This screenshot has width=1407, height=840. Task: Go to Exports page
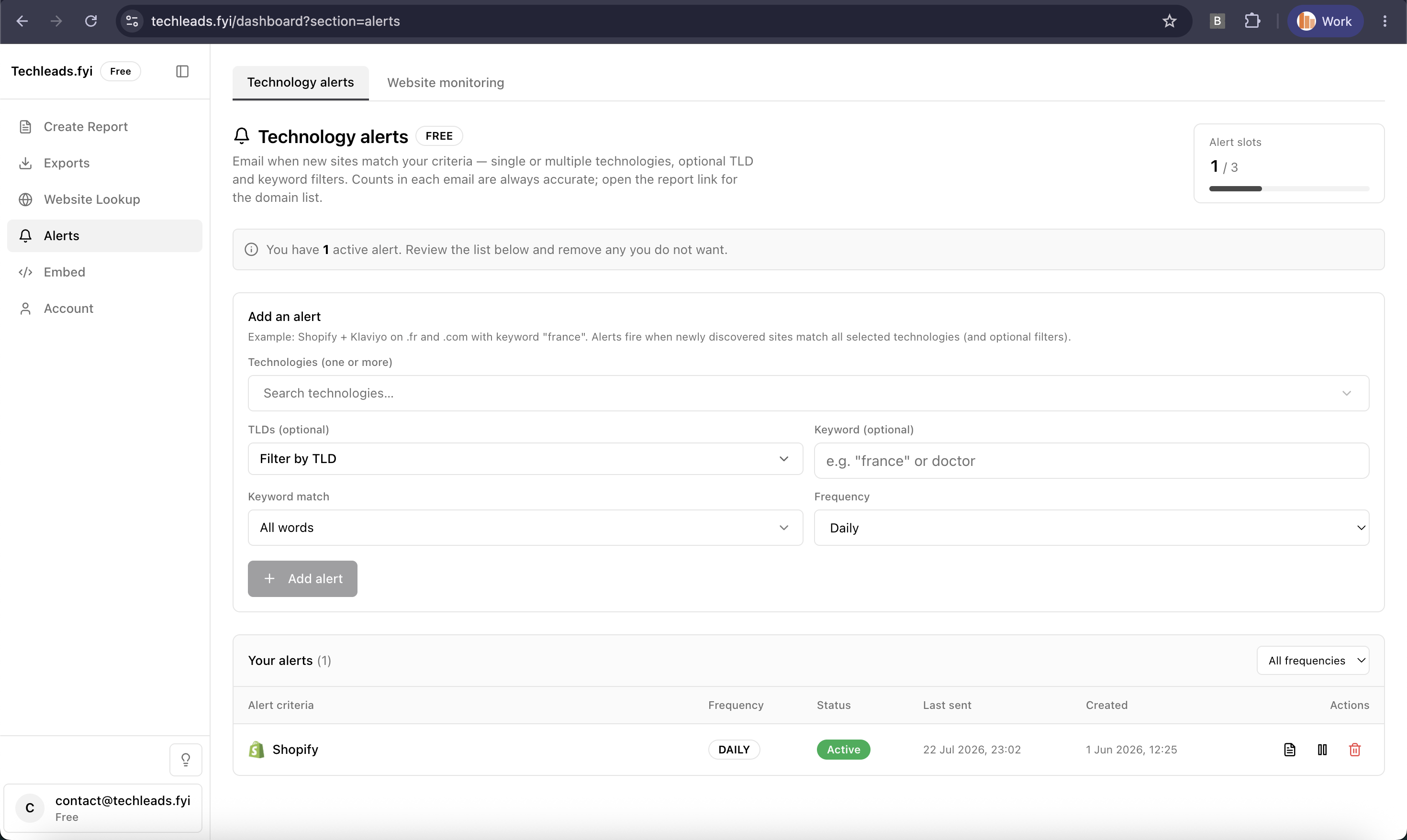[104, 163]
